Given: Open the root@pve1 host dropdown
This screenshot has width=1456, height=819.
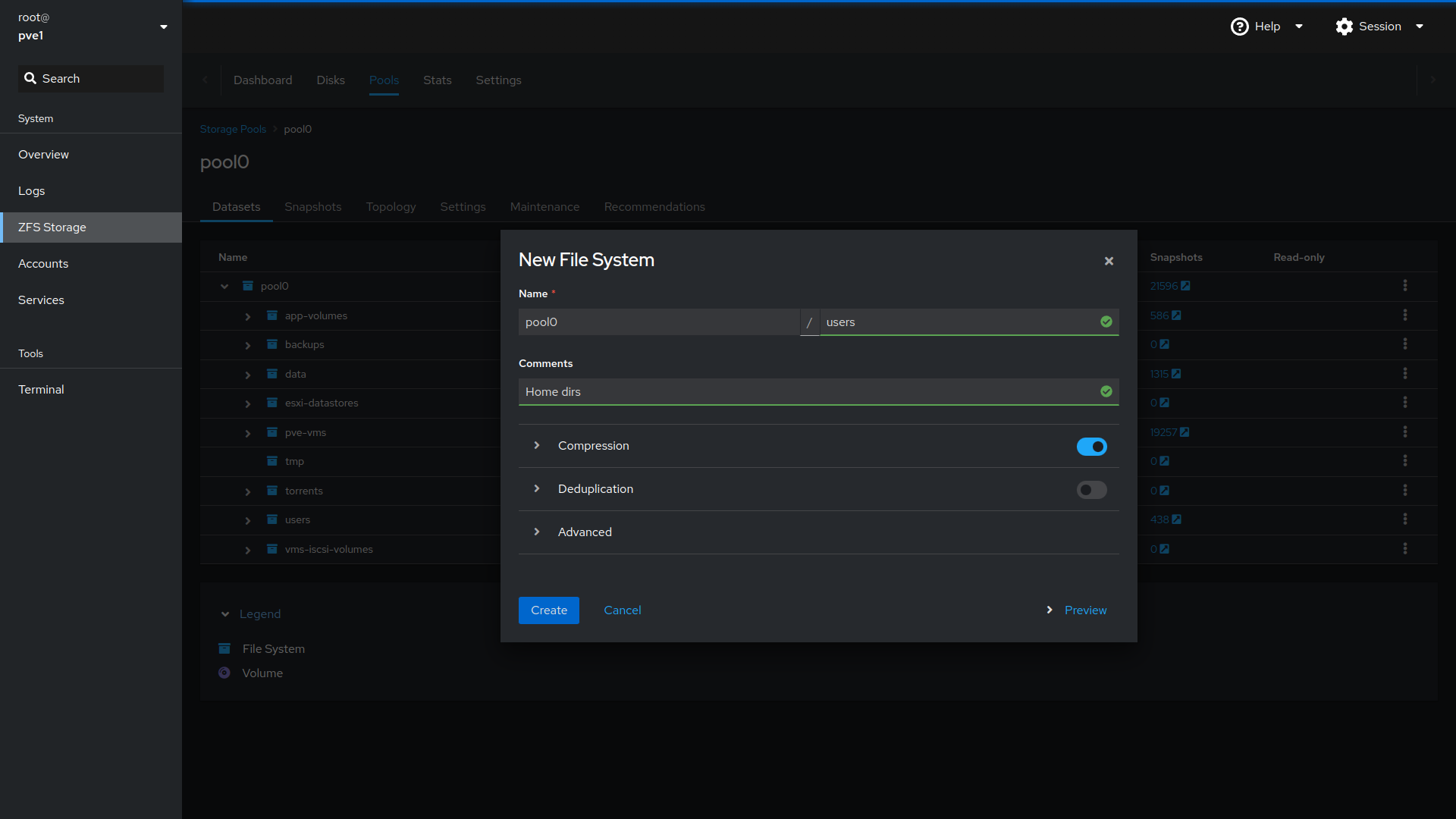Looking at the screenshot, I should 91,27.
